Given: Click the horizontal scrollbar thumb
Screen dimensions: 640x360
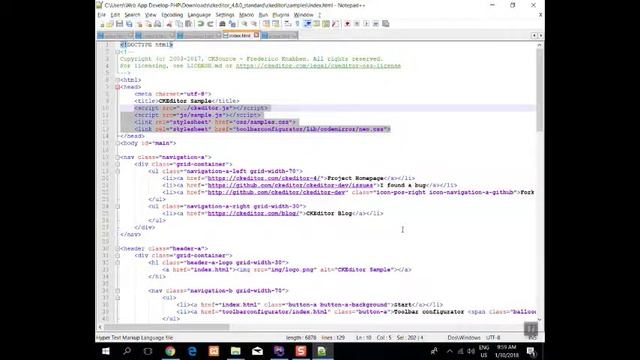Looking at the screenshot, I should [x=167, y=327].
